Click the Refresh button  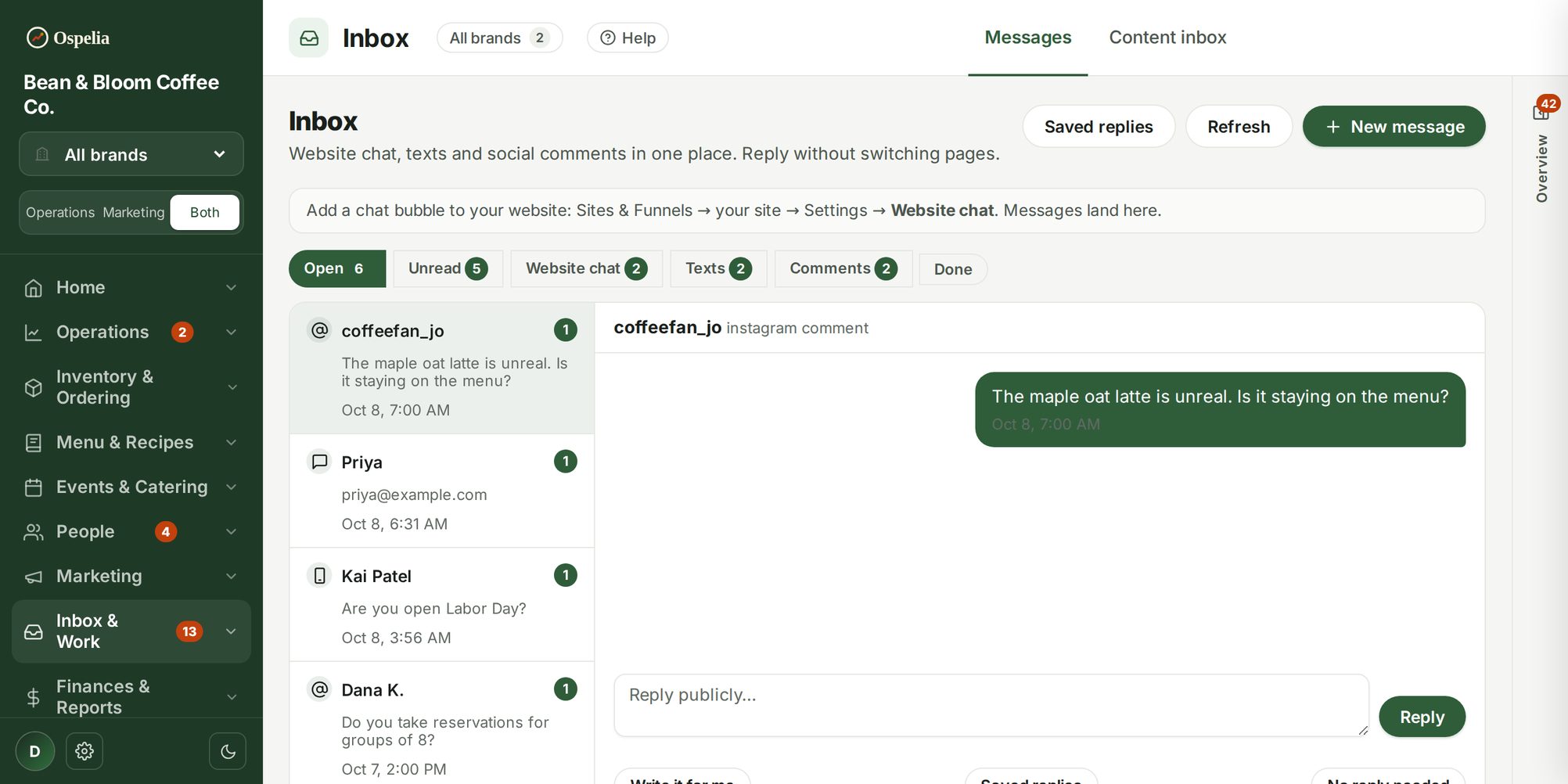[1239, 127]
